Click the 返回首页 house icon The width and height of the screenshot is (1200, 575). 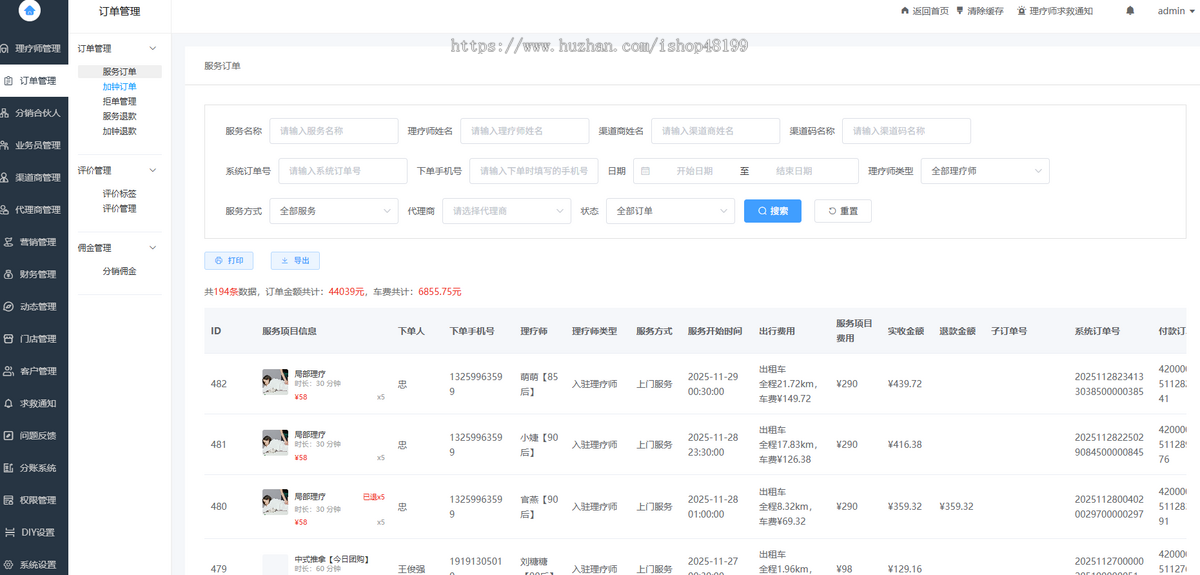[x=906, y=11]
